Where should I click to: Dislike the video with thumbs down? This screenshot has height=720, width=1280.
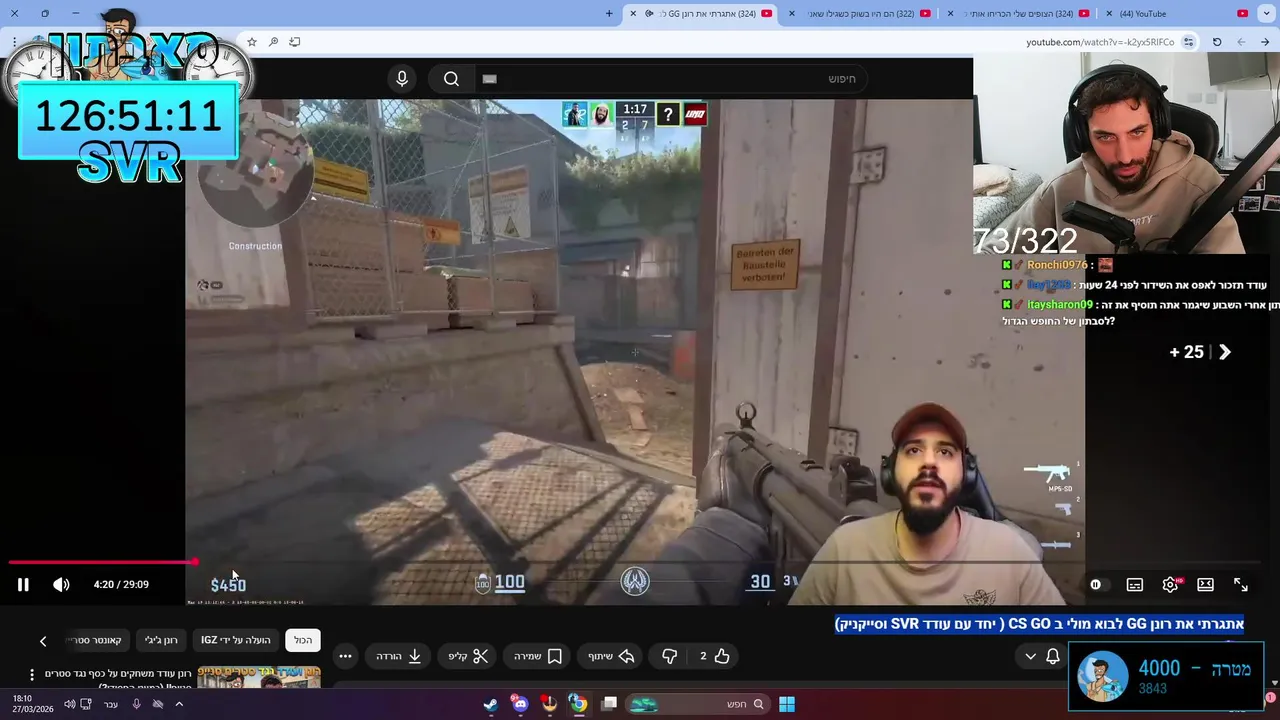670,656
